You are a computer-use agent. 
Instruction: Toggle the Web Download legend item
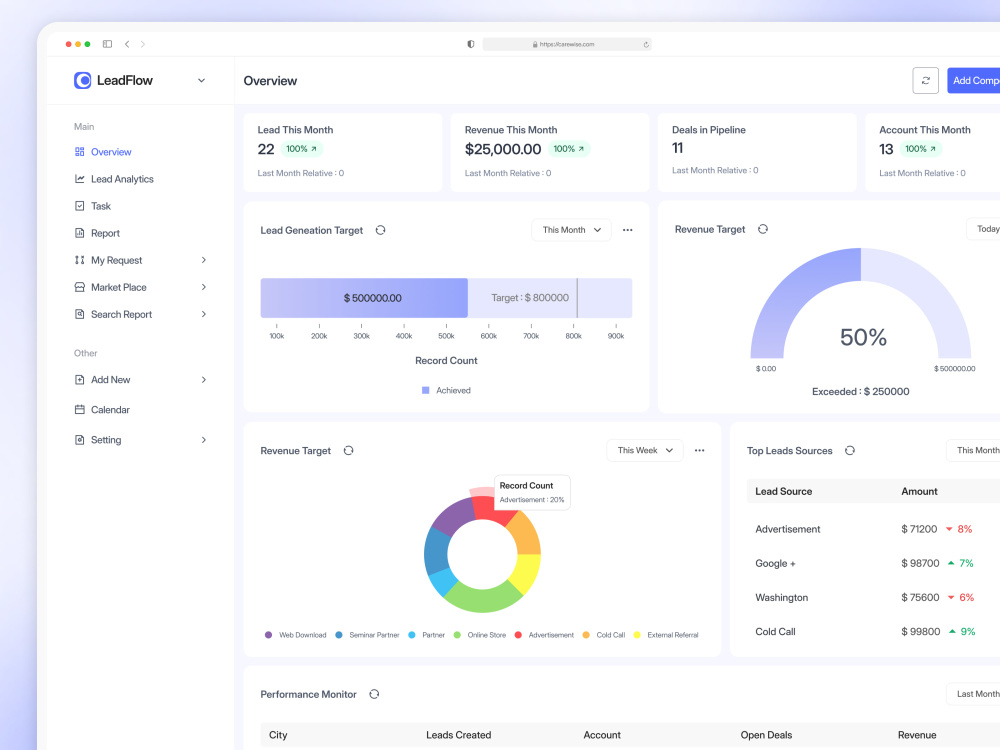coord(295,635)
